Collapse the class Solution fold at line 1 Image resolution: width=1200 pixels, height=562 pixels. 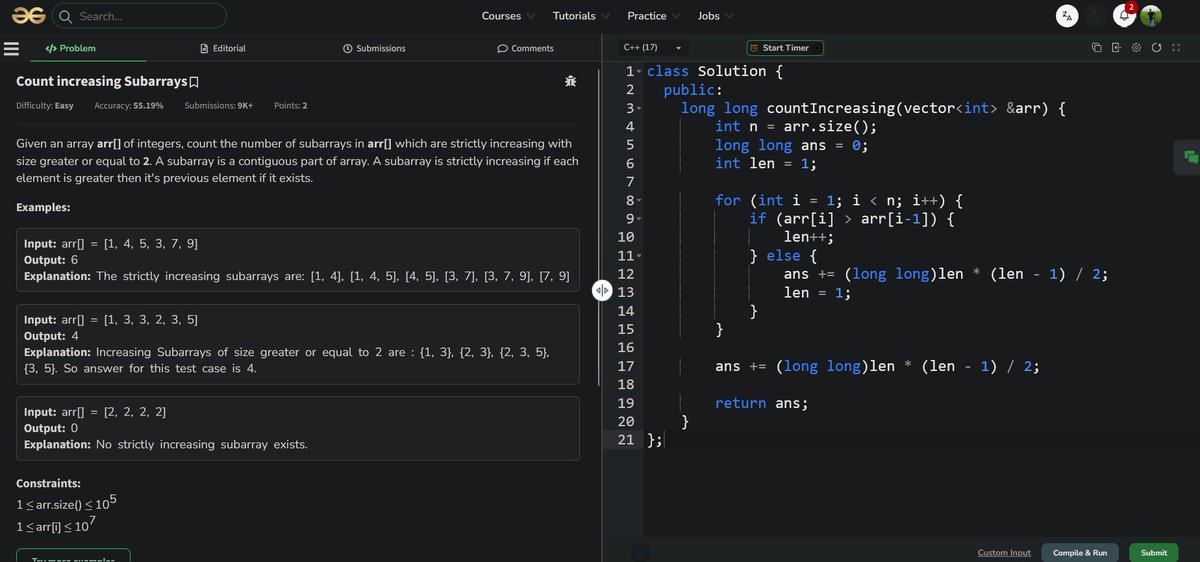click(x=640, y=71)
